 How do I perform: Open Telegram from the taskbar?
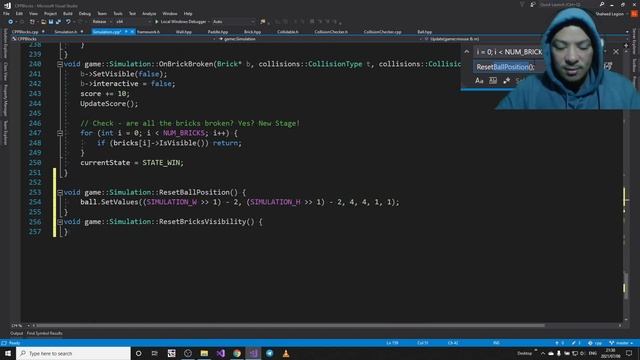click(269, 353)
